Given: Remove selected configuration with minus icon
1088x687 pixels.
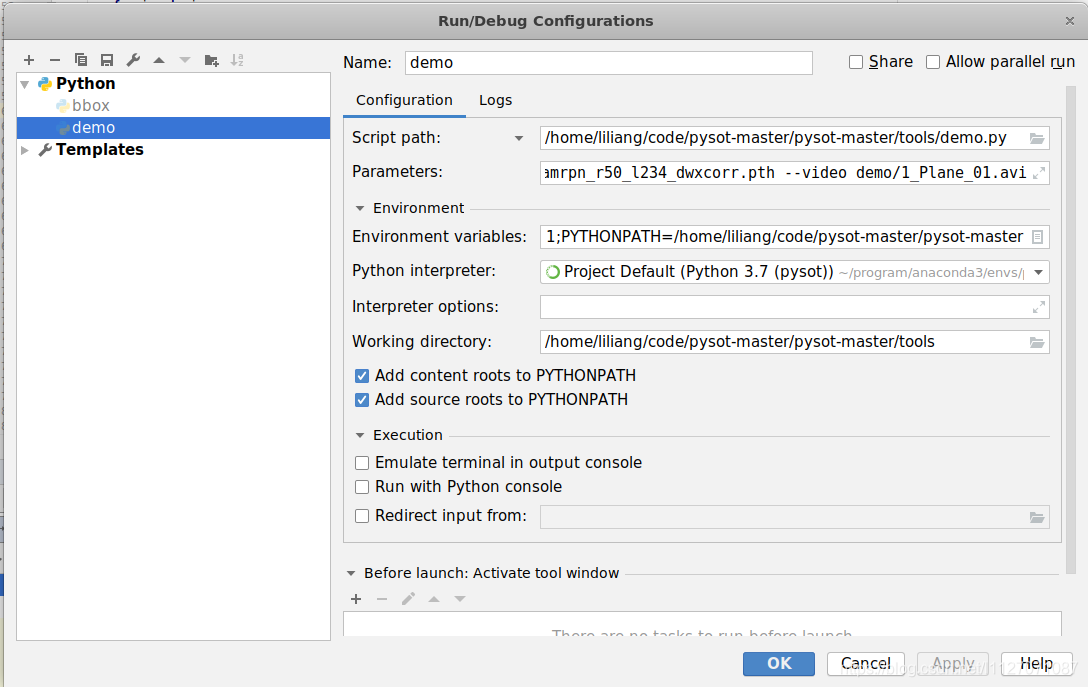Looking at the screenshot, I should 55,60.
